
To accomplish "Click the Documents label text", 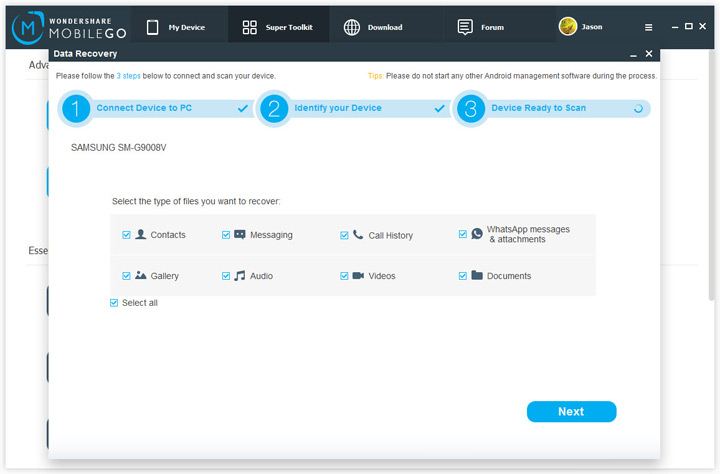I will 509,276.
